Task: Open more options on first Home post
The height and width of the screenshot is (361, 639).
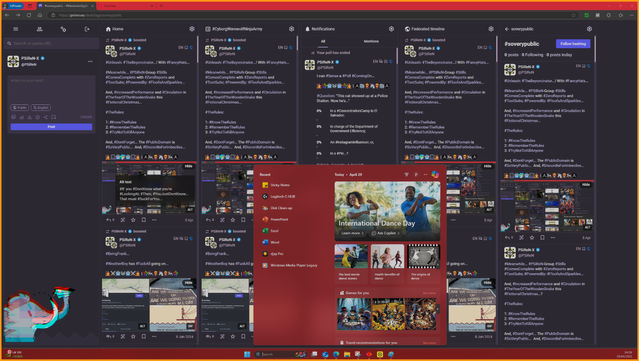Action: pos(154,220)
